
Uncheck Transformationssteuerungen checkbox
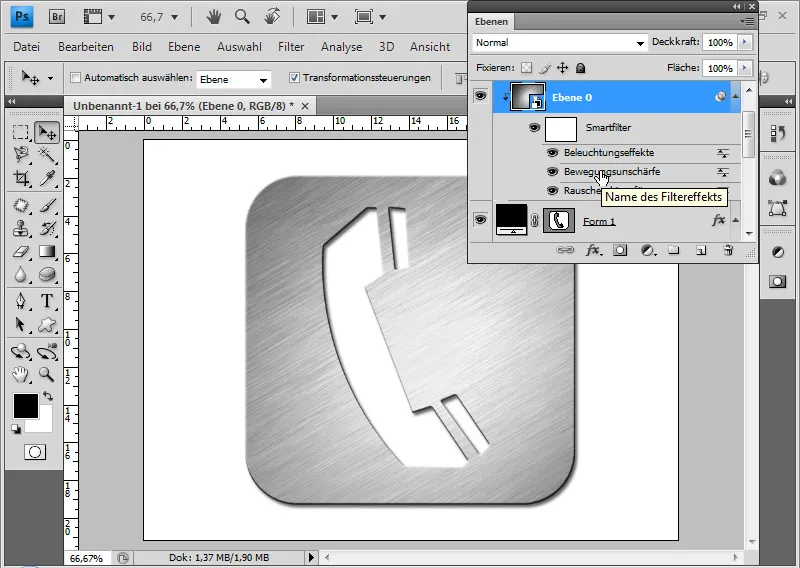point(294,78)
